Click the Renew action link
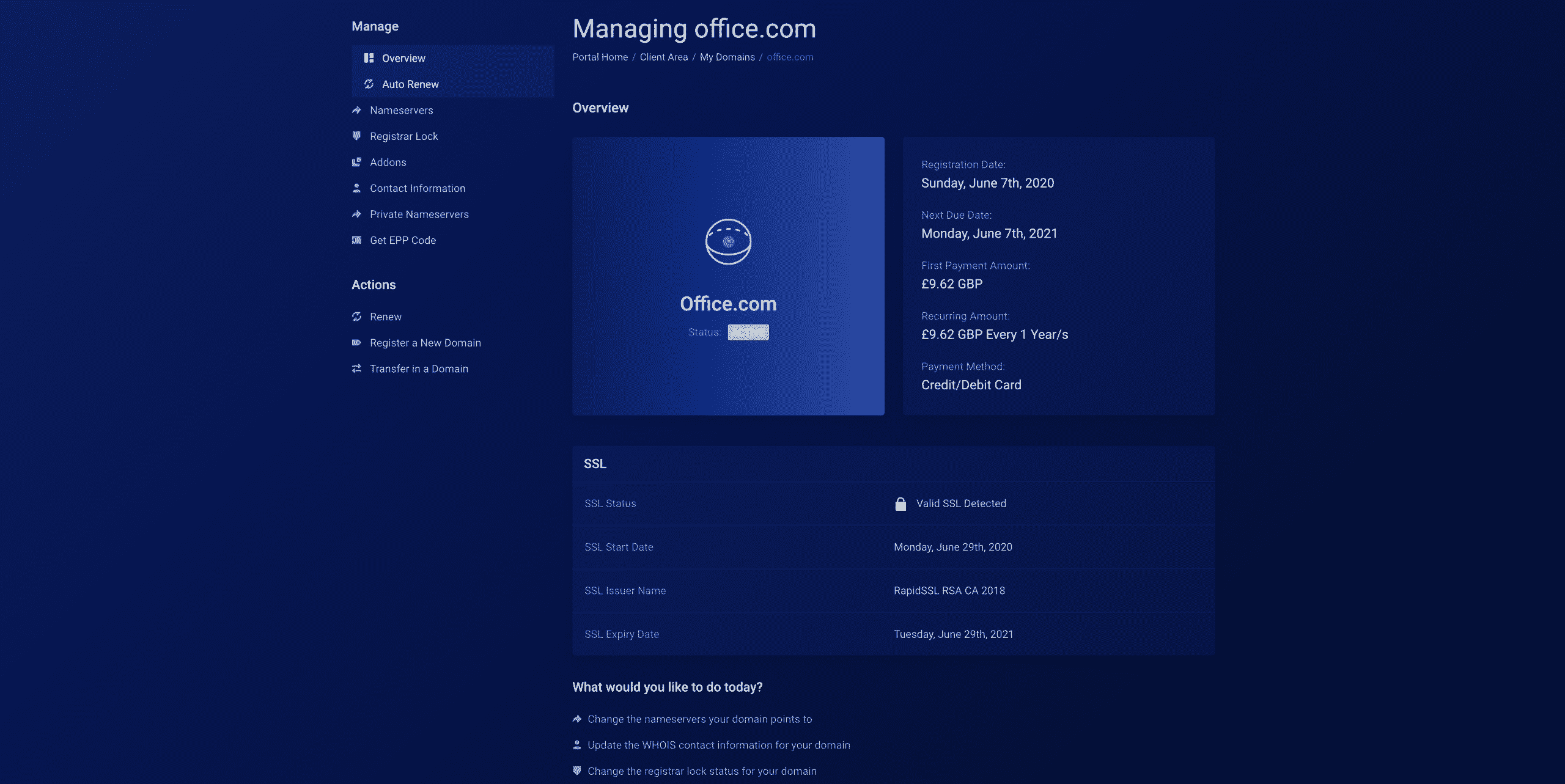Image resolution: width=1565 pixels, height=784 pixels. coord(385,317)
